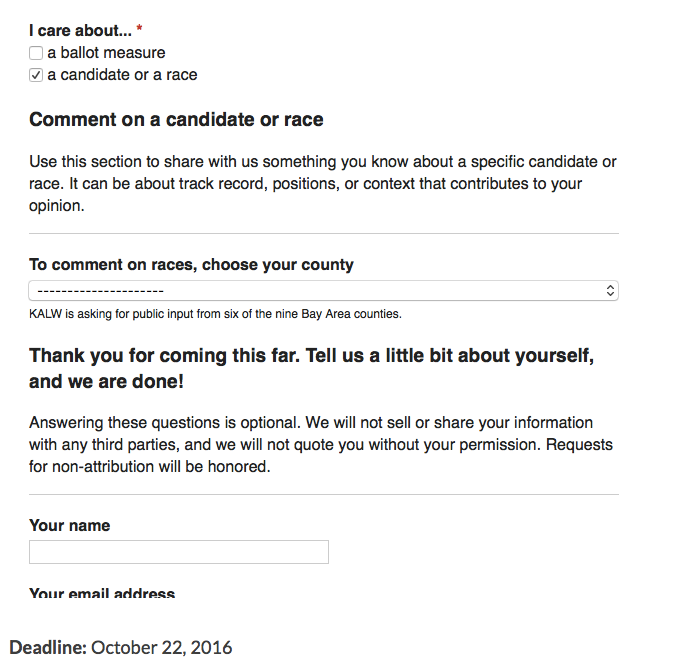Screen dimensions: 697x670
Task: Click the red required asterisk
Action: point(139,31)
